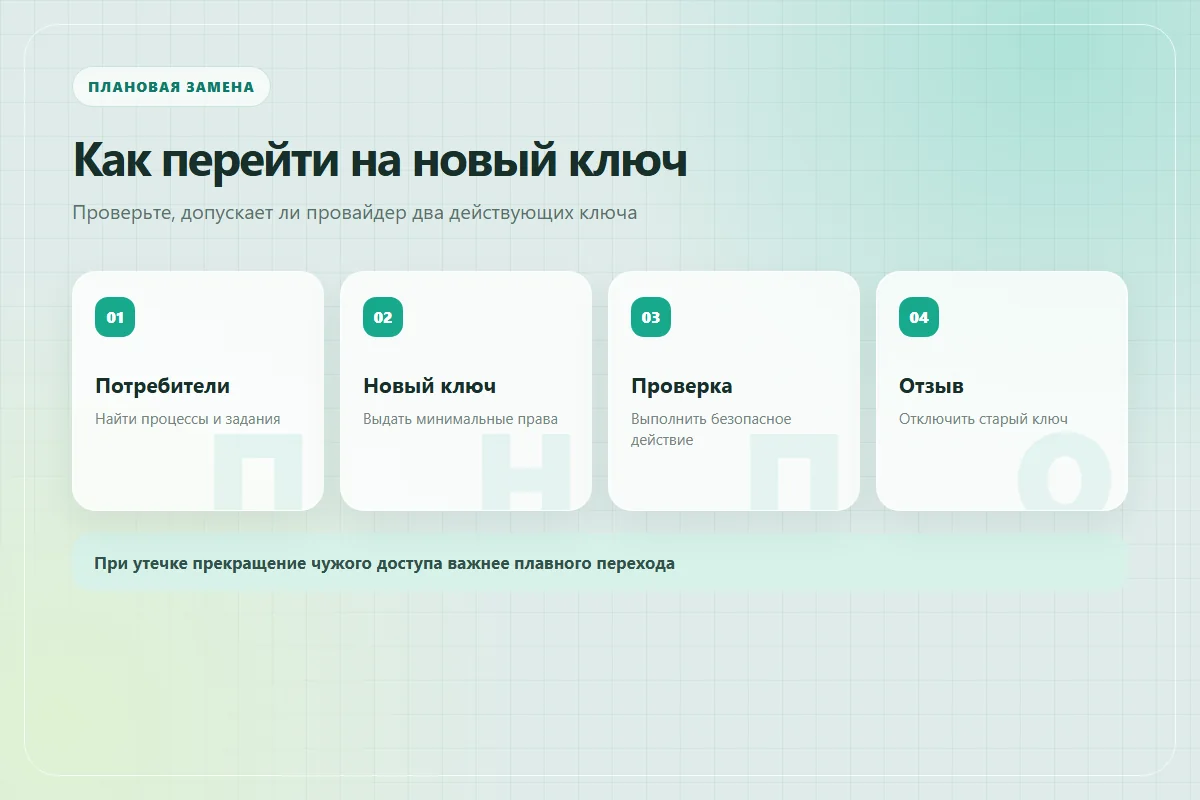
Task: Click the step badge 03
Action: 651,317
